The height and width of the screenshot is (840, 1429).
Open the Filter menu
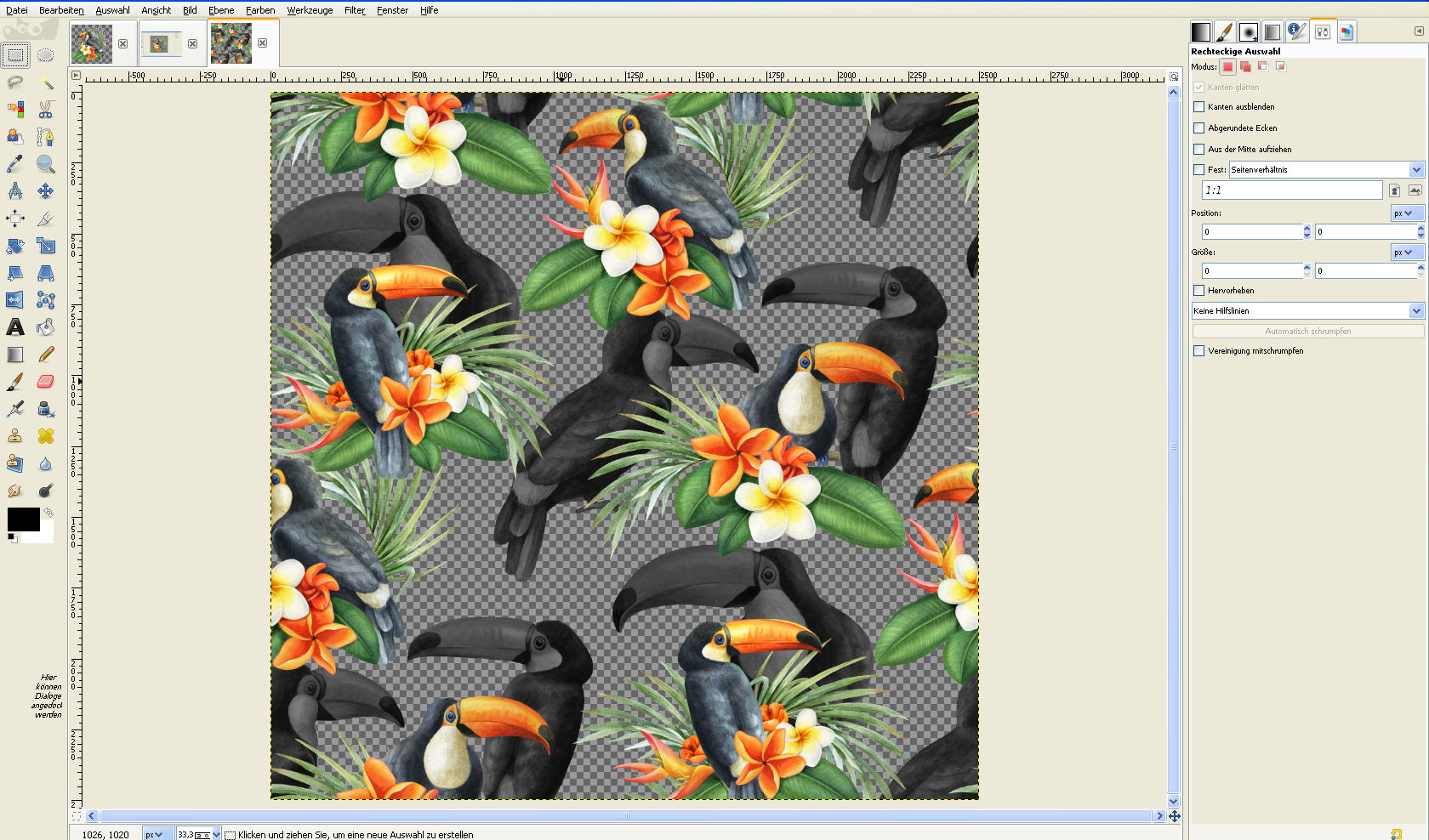pos(355,10)
